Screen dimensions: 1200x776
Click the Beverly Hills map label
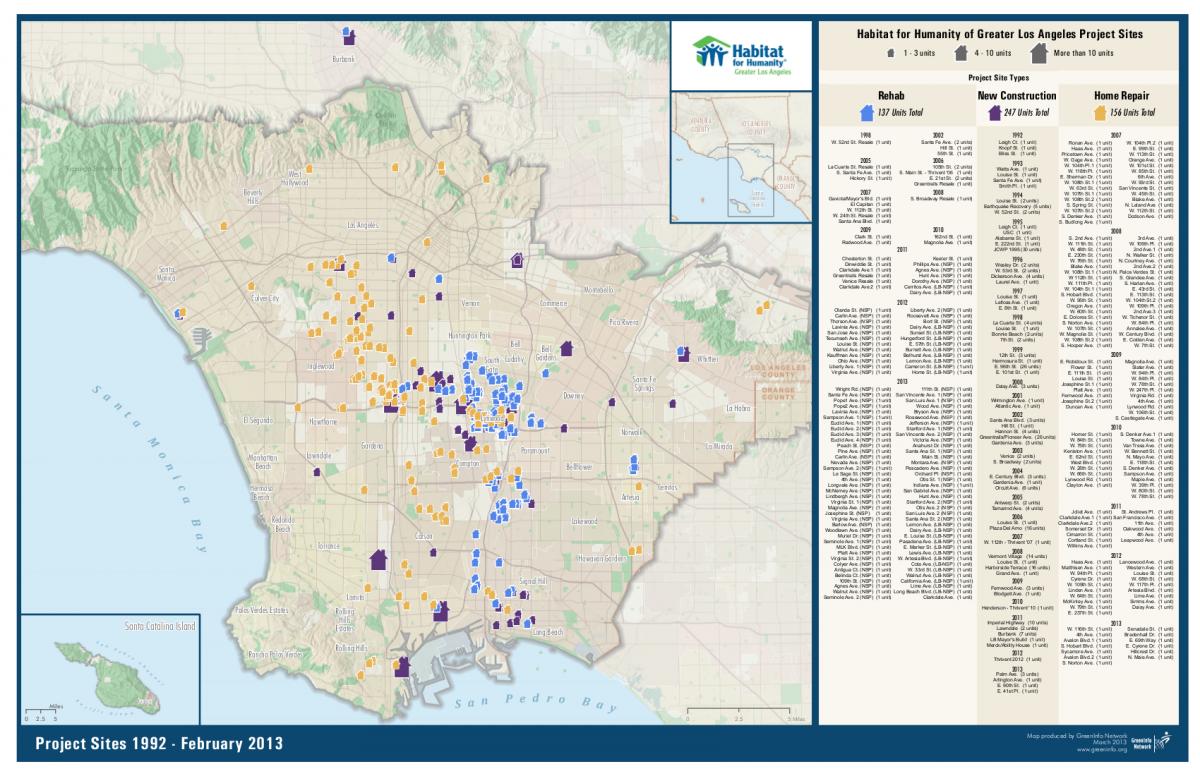tap(251, 196)
